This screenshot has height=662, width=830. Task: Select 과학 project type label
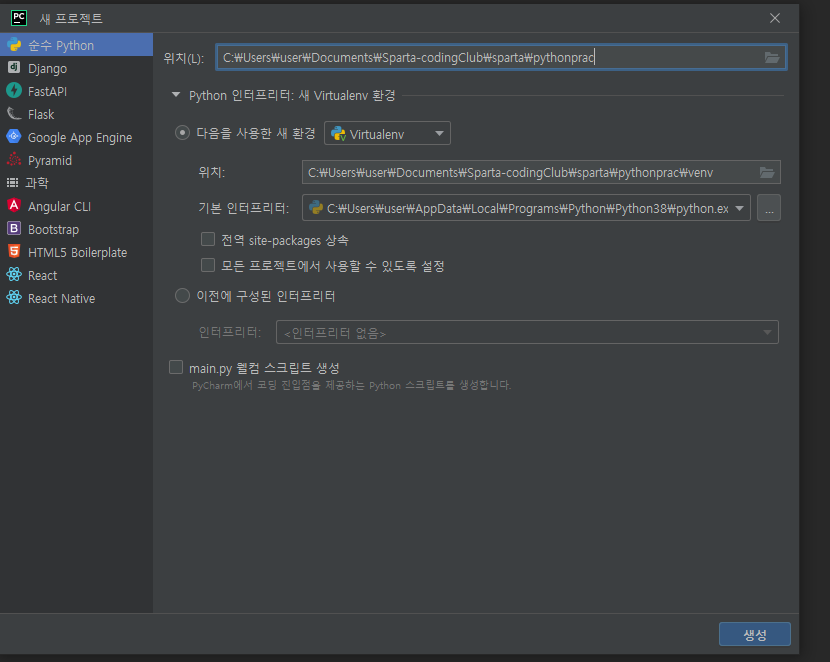click(x=37, y=183)
